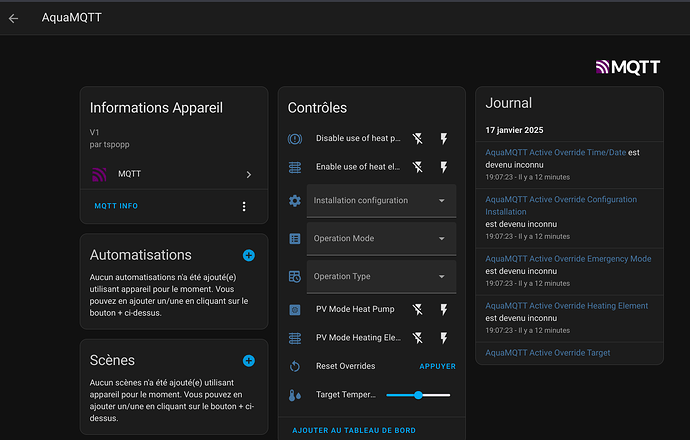Turn off PV Mode Heating Element
The width and height of the screenshot is (690, 440).
pyautogui.click(x=418, y=338)
